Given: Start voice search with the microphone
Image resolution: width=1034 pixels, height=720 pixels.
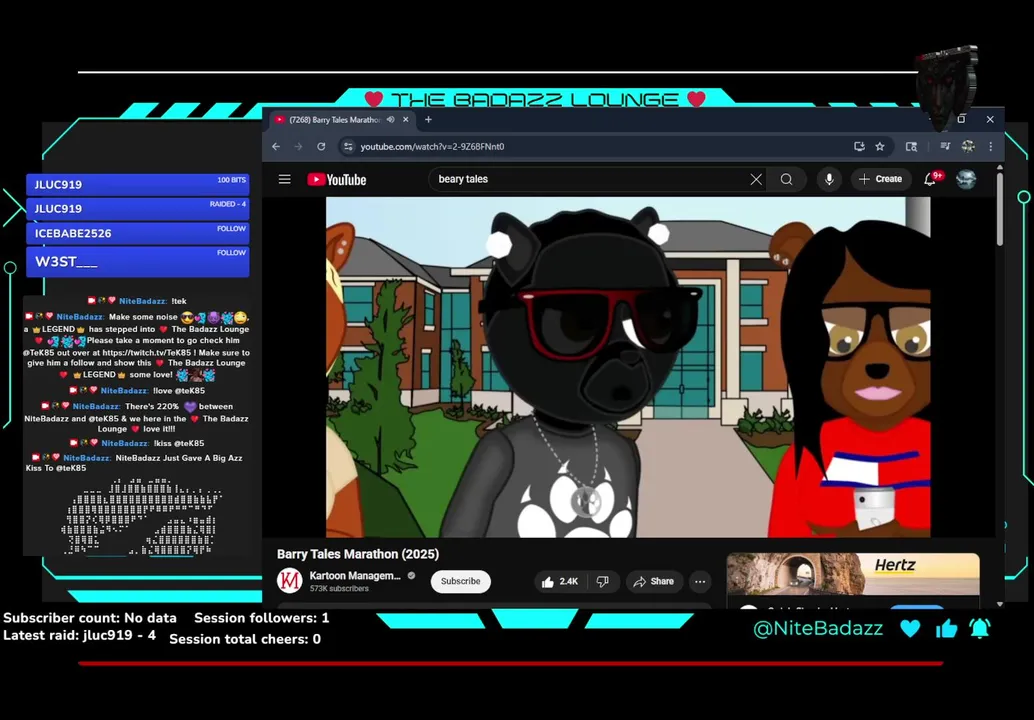Looking at the screenshot, I should pyautogui.click(x=829, y=179).
